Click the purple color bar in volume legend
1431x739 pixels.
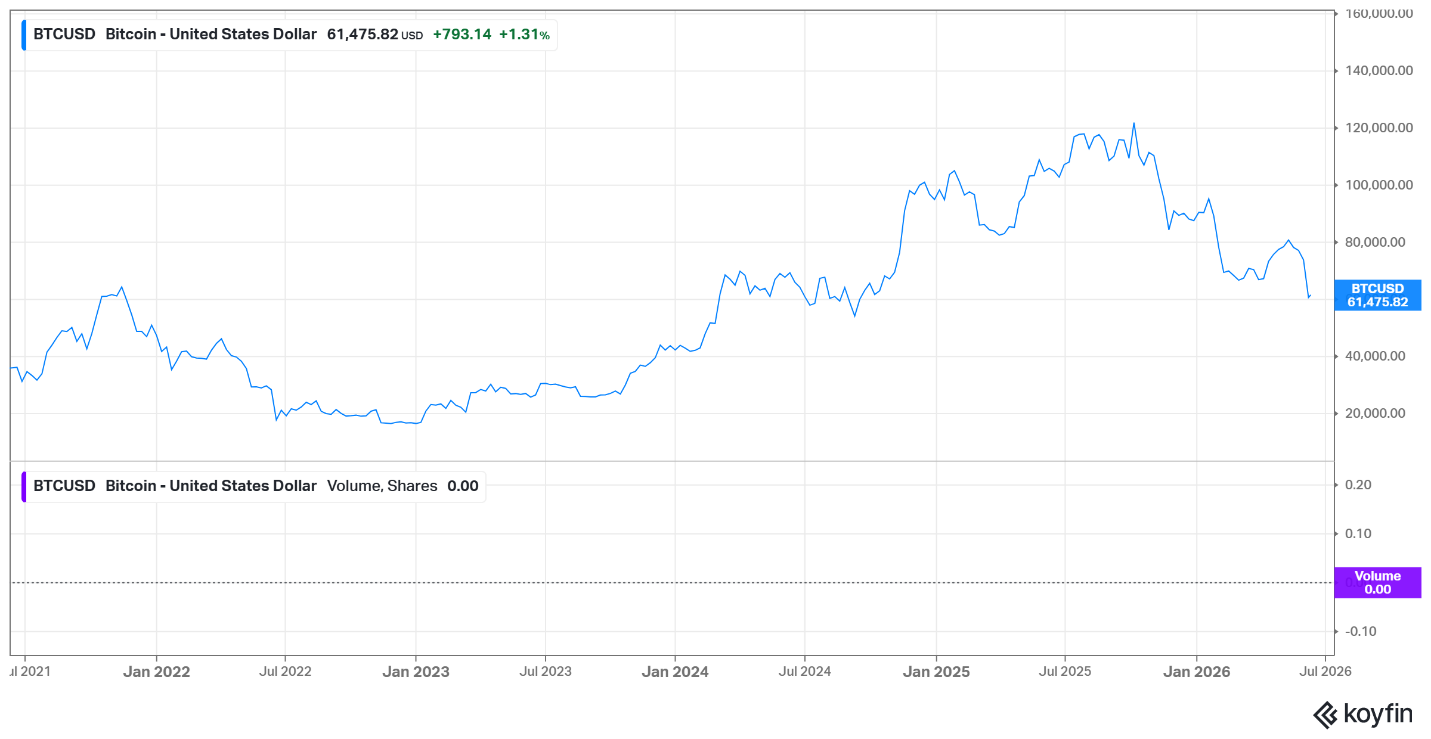(x=23, y=486)
